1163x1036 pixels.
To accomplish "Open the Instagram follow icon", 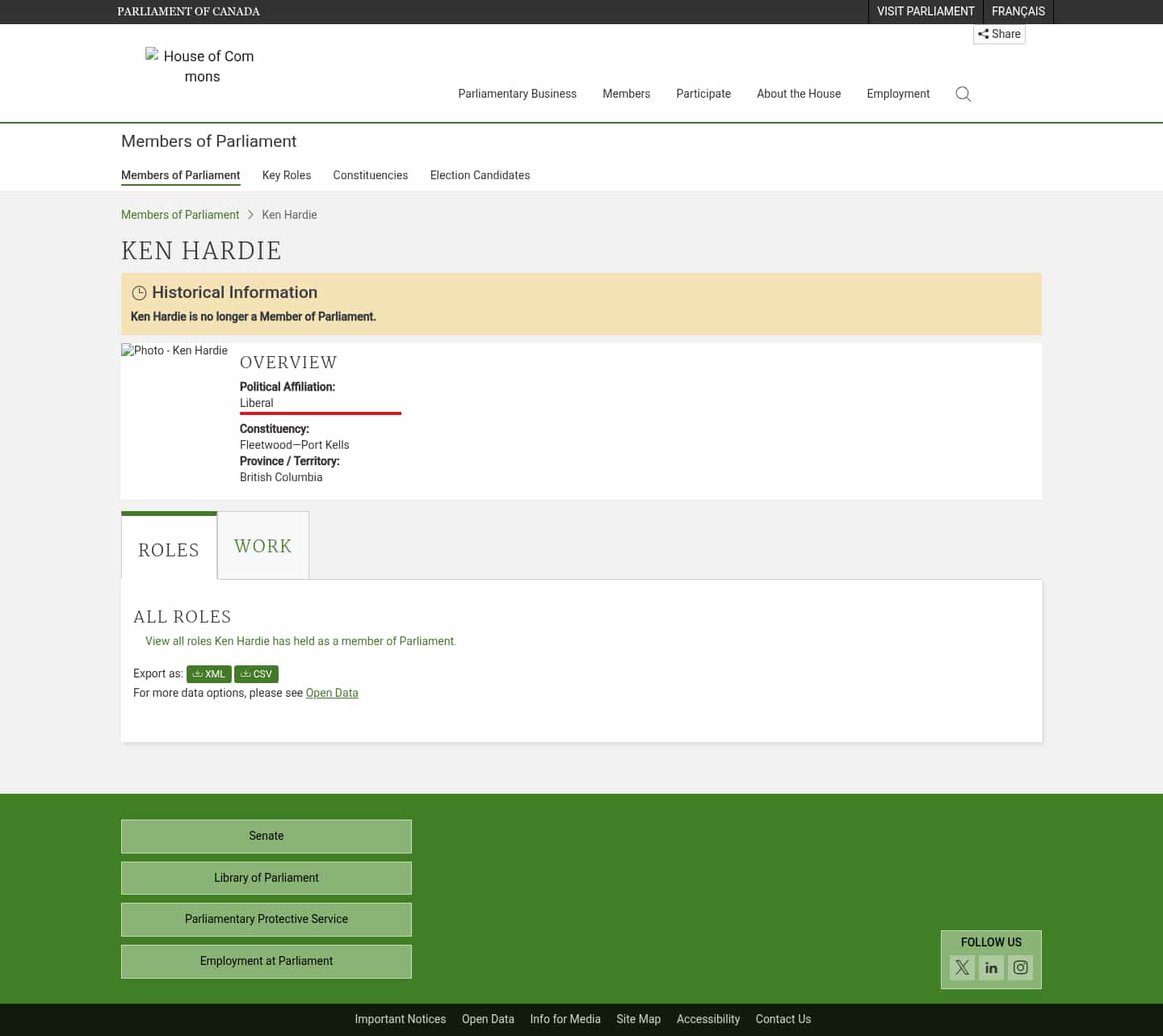I will tap(1020, 967).
